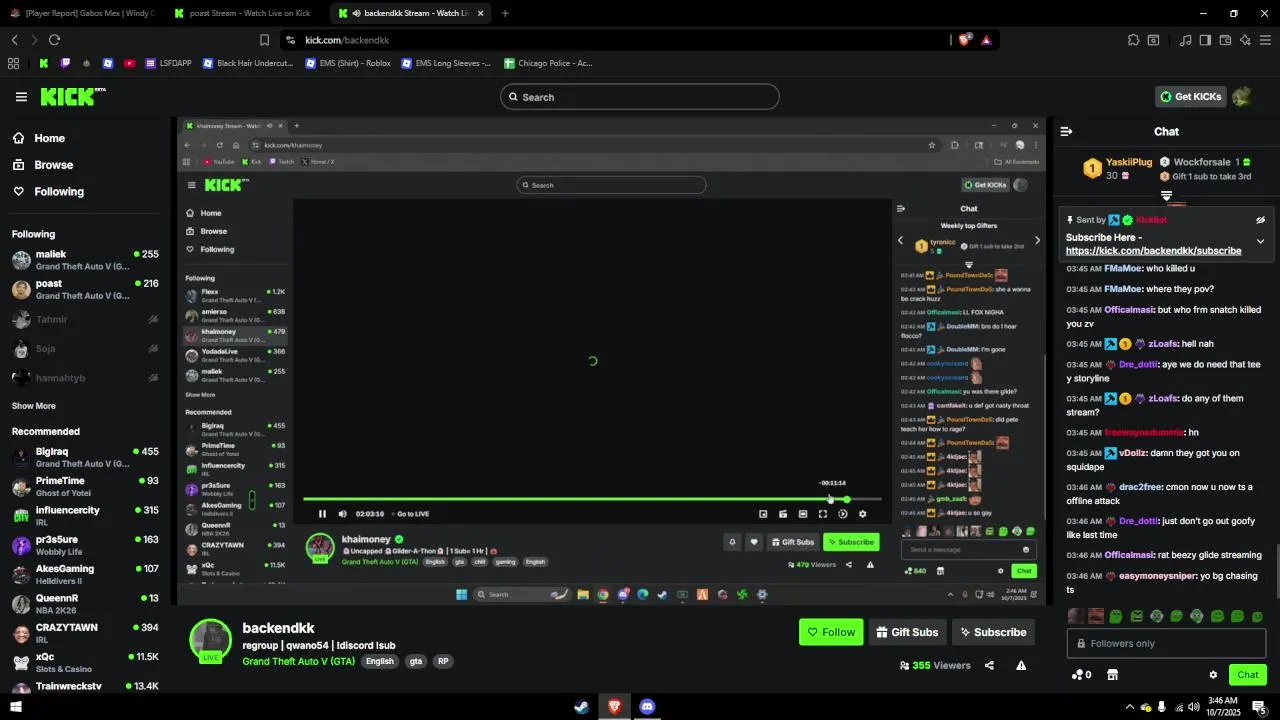
Task: Open the notification center icon
Action: [1258, 706]
